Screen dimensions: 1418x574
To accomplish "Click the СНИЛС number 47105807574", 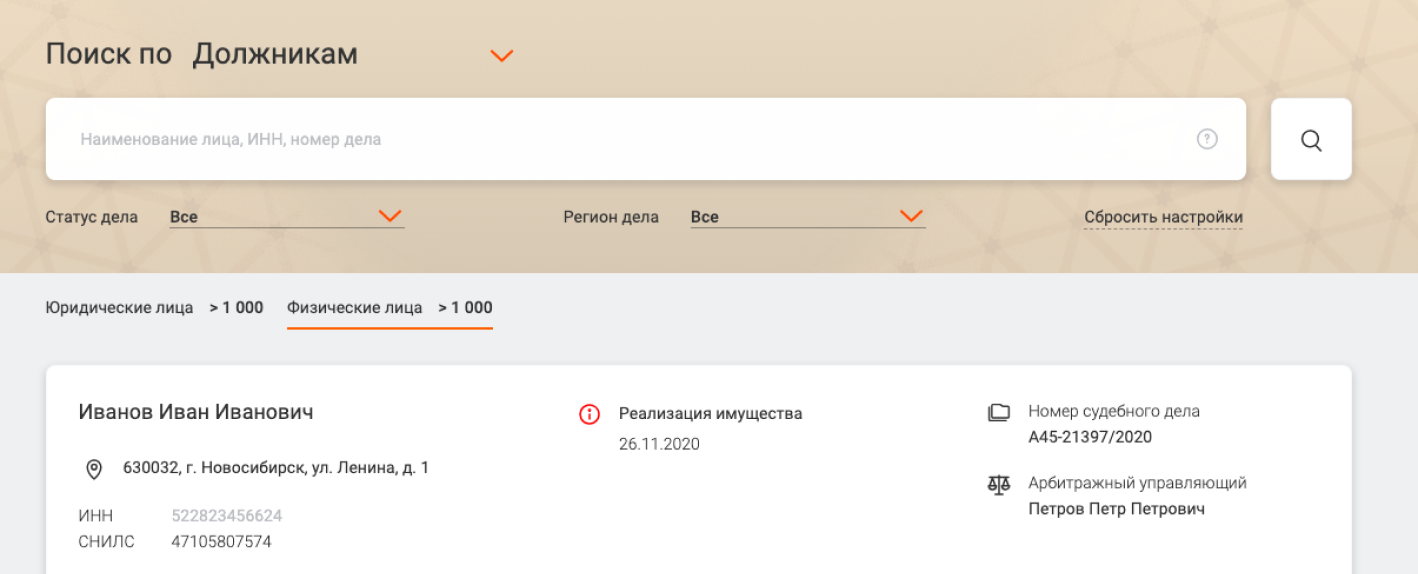I will (221, 542).
